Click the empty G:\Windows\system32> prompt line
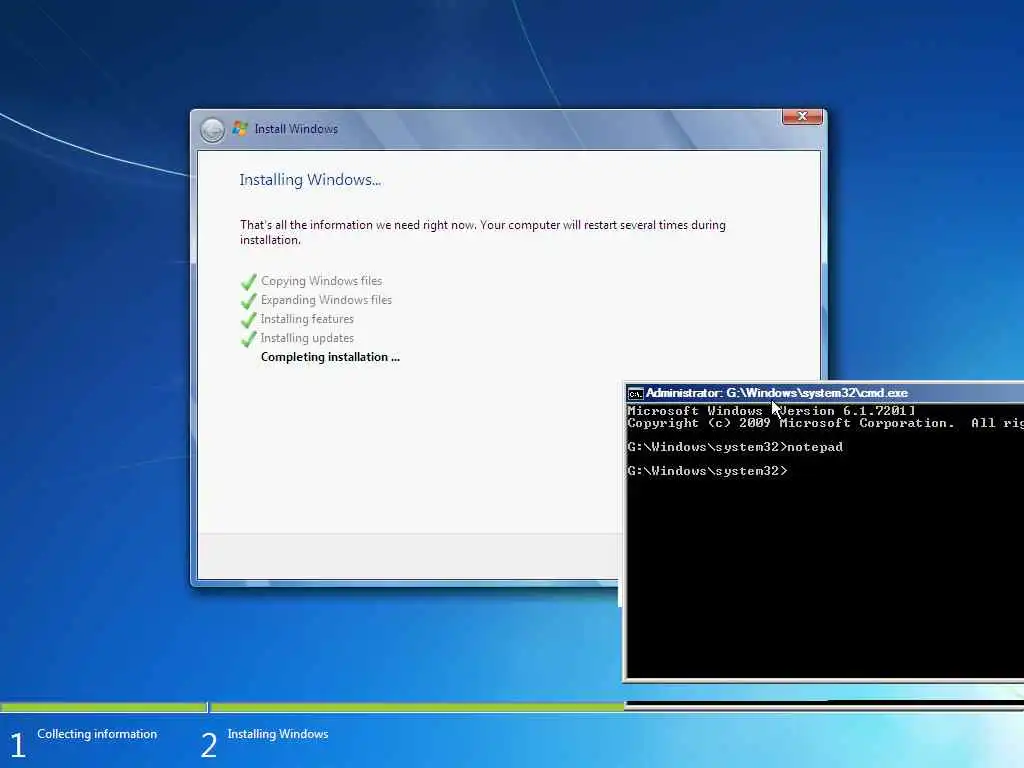Screen dimensions: 1024x768 707,471
